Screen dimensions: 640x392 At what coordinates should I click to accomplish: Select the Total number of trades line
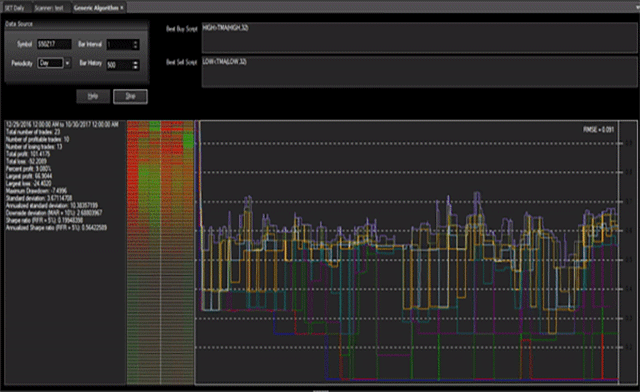33,132
